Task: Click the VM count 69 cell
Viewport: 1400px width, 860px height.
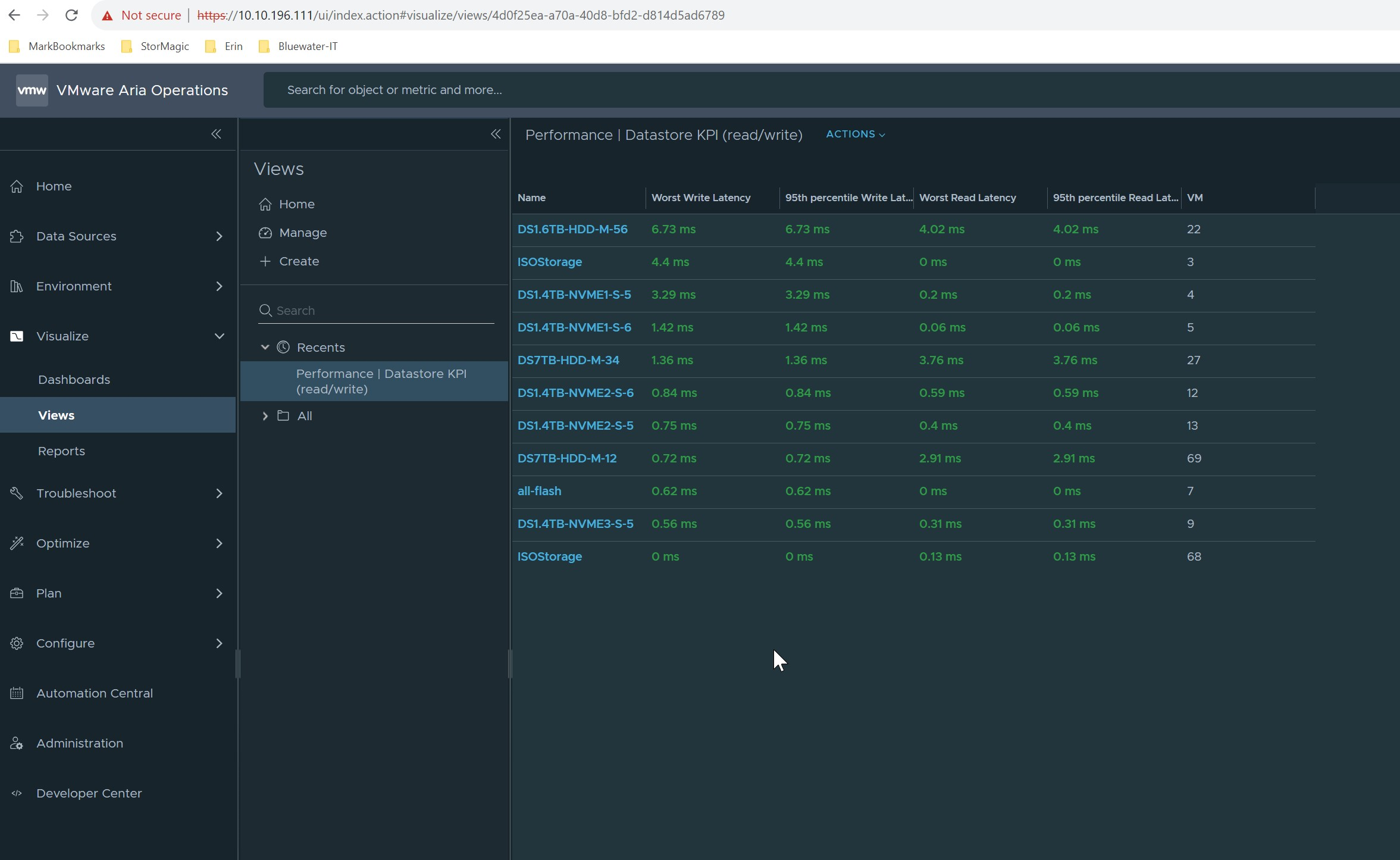Action: [1194, 458]
